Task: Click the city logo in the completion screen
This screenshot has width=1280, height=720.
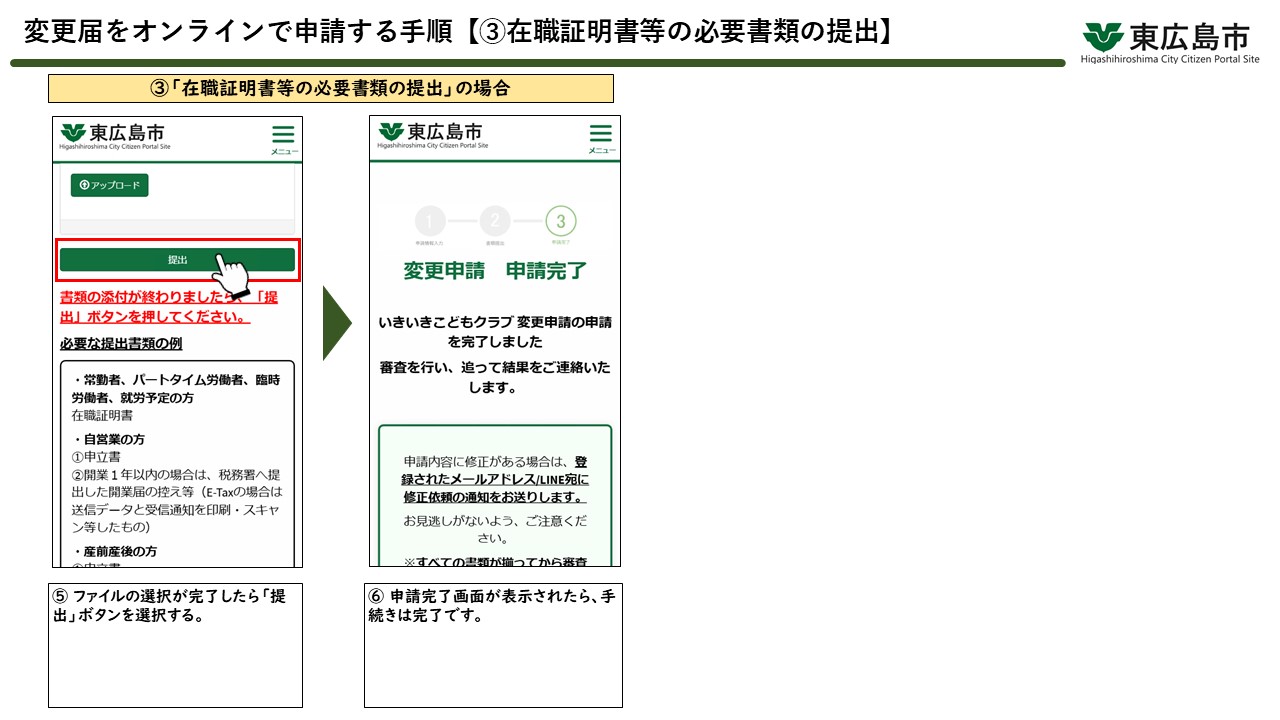Action: (432, 134)
